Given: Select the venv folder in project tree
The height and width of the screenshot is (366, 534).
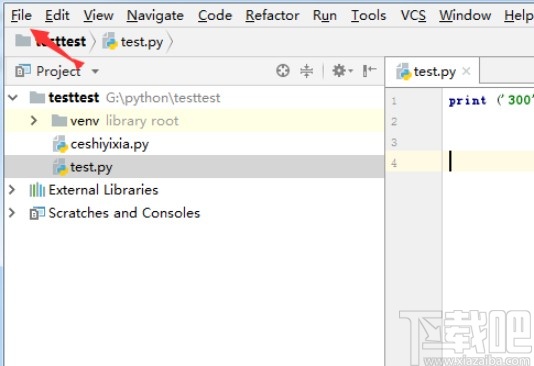Looking at the screenshot, I should click(85, 121).
